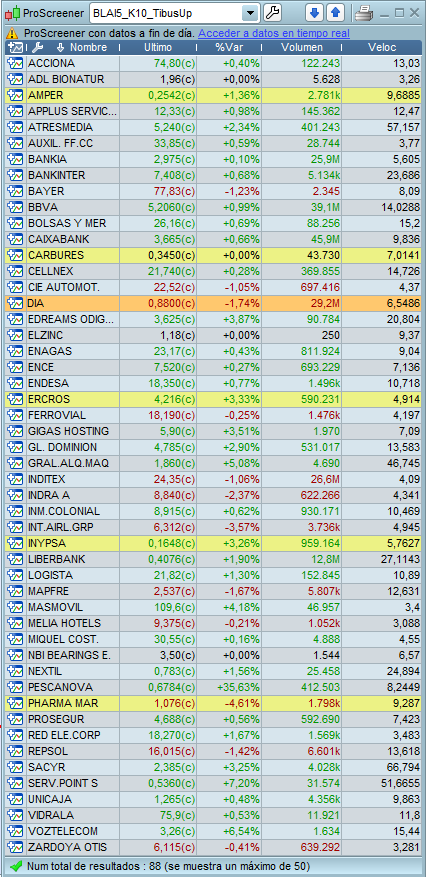Click the blue up arrow button
Viewport: 426px width, 877px height.
(335, 12)
